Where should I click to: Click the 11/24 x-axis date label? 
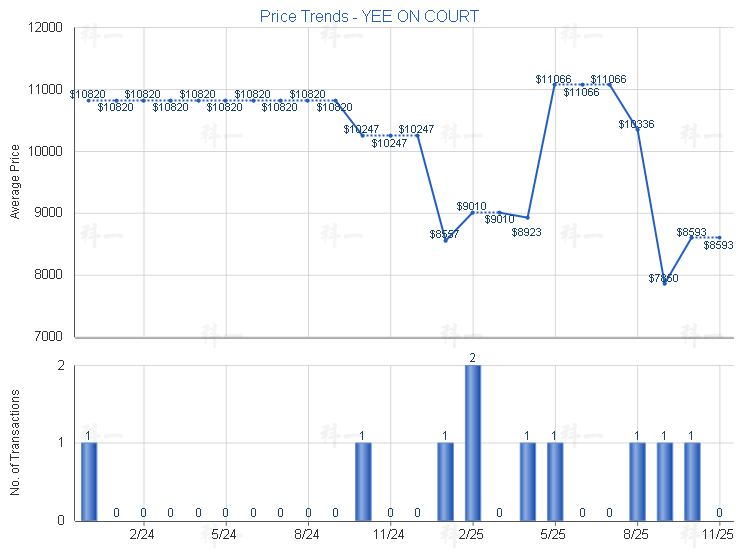tap(390, 535)
